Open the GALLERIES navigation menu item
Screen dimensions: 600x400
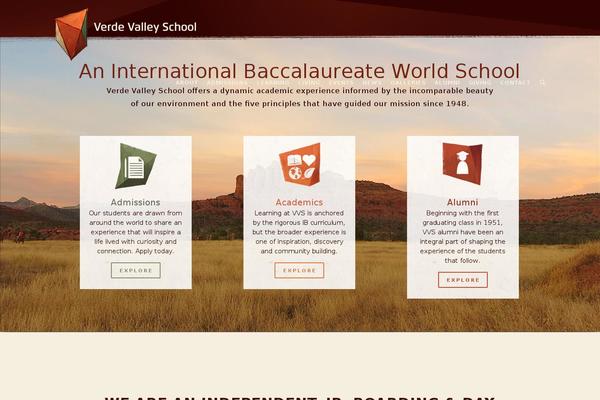tap(408, 82)
